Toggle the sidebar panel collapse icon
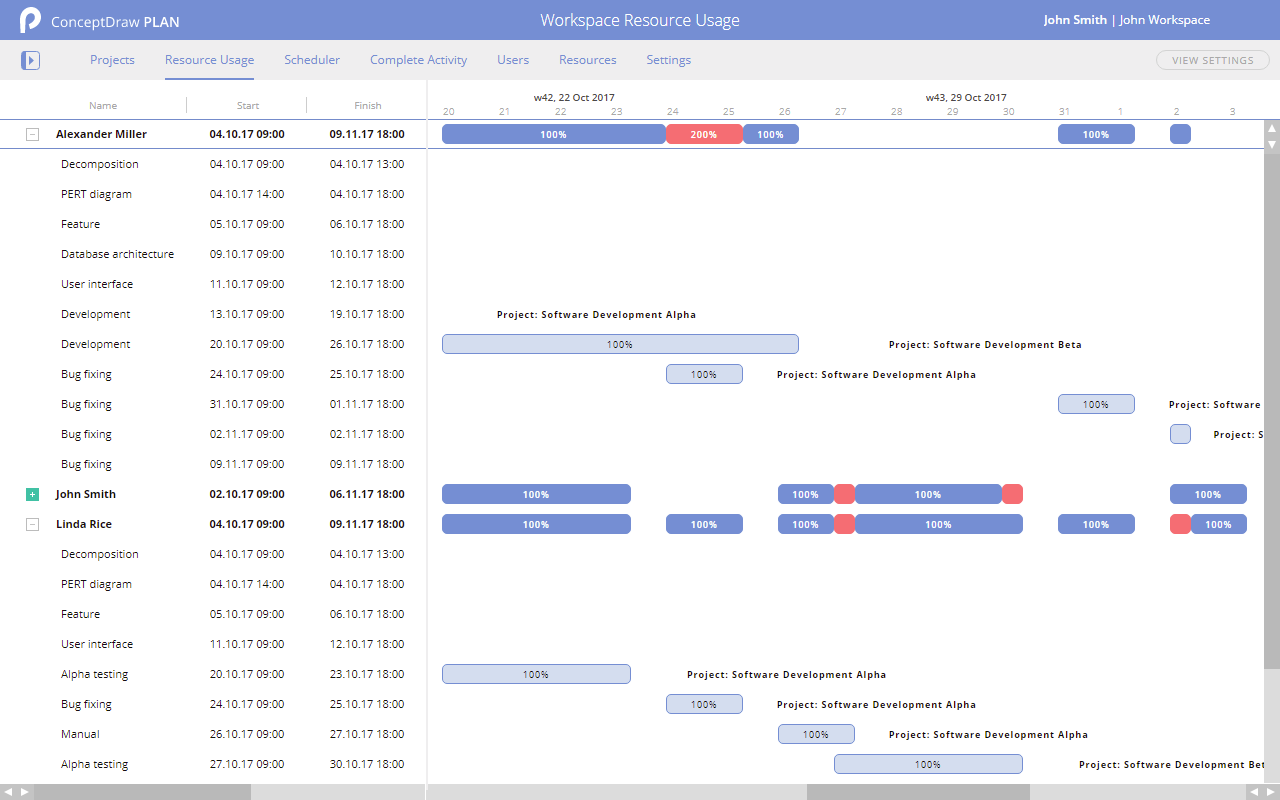The width and height of the screenshot is (1280, 800). point(30,60)
